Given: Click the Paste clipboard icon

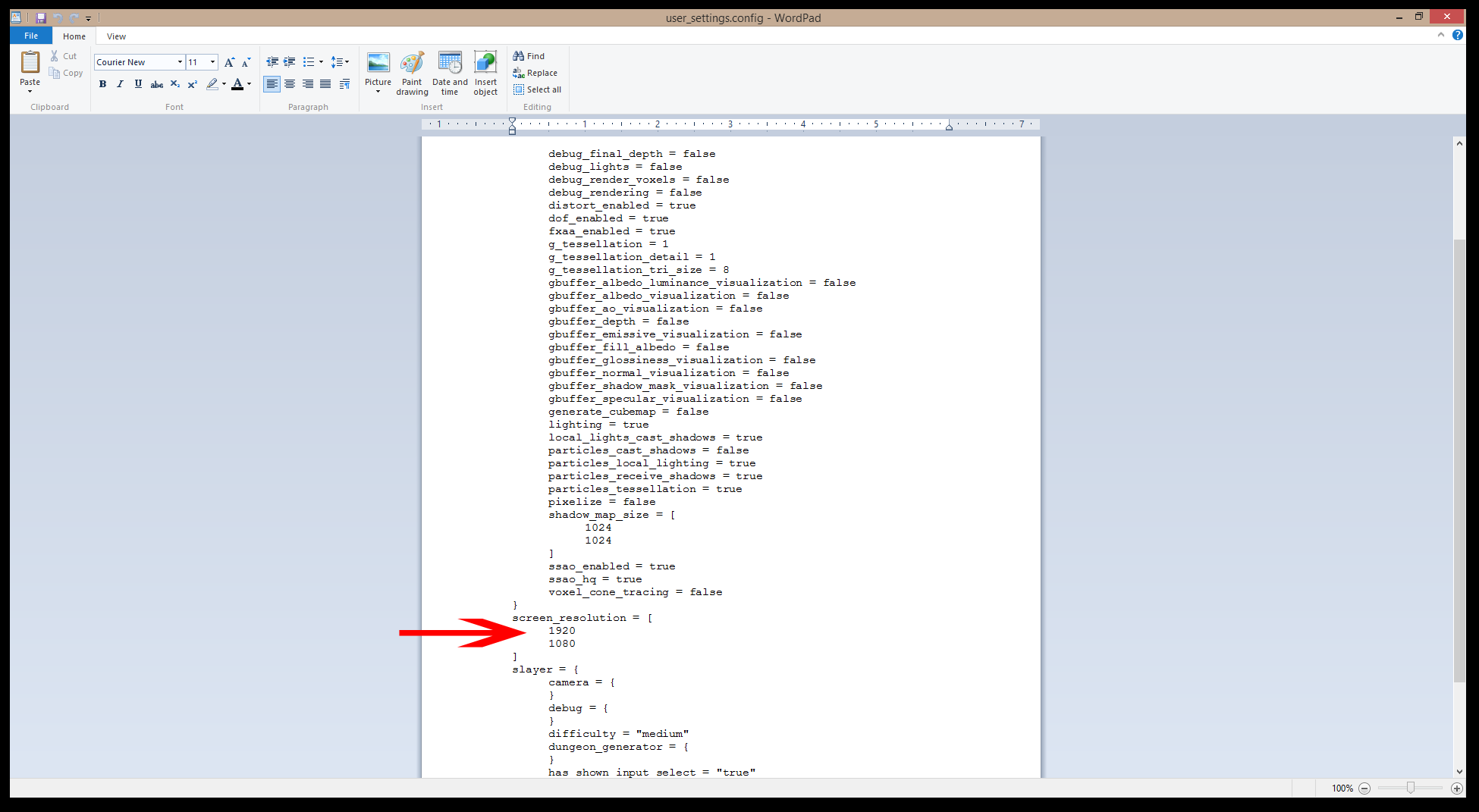Looking at the screenshot, I should 30,62.
